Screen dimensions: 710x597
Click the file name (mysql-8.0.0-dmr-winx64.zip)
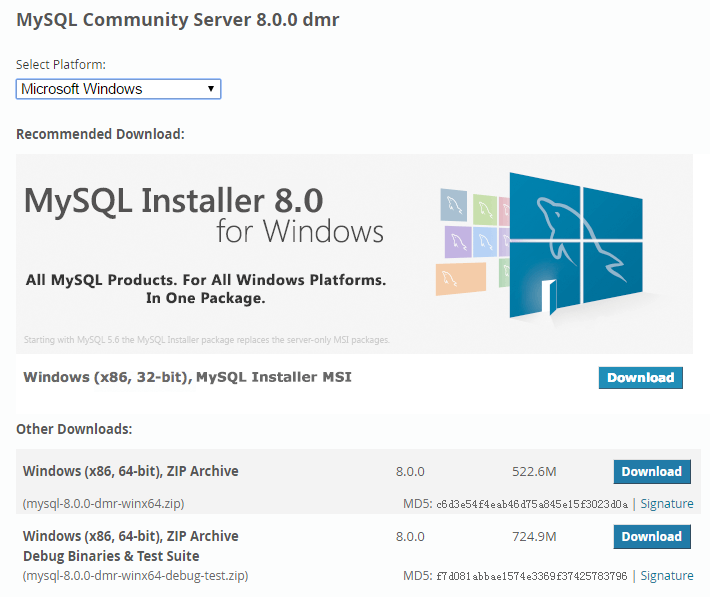[104, 504]
